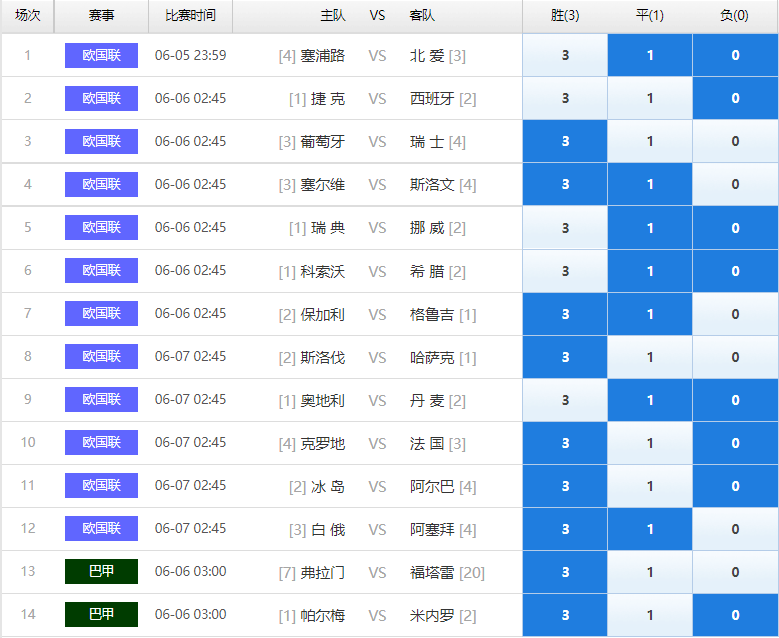Select loss (0) for 白俄 vs 阿塞拜
Image resolution: width=779 pixels, height=638 pixels.
click(735, 529)
